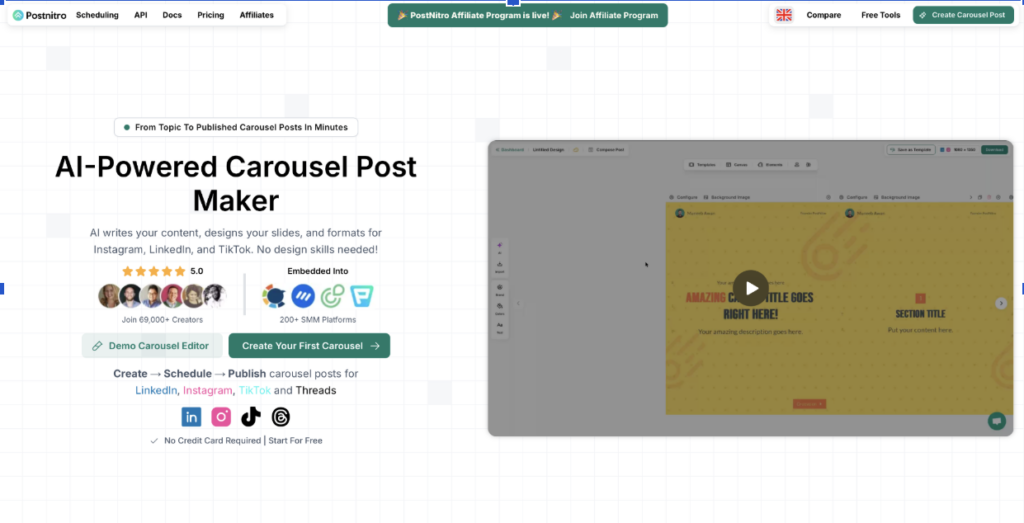
Task: Click the green interlocking-circles platform logo
Action: (332, 296)
